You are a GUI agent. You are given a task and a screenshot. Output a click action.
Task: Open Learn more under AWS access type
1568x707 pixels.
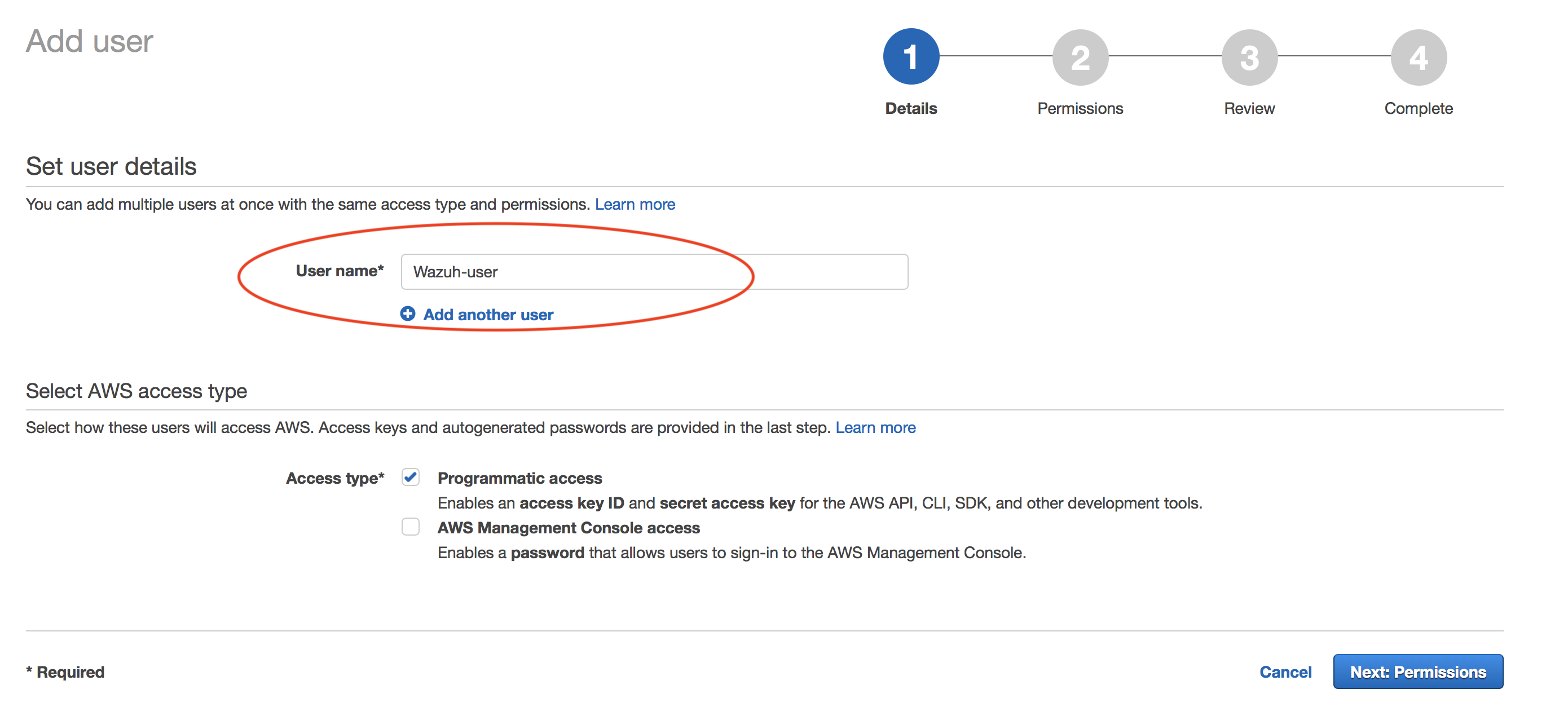click(875, 427)
